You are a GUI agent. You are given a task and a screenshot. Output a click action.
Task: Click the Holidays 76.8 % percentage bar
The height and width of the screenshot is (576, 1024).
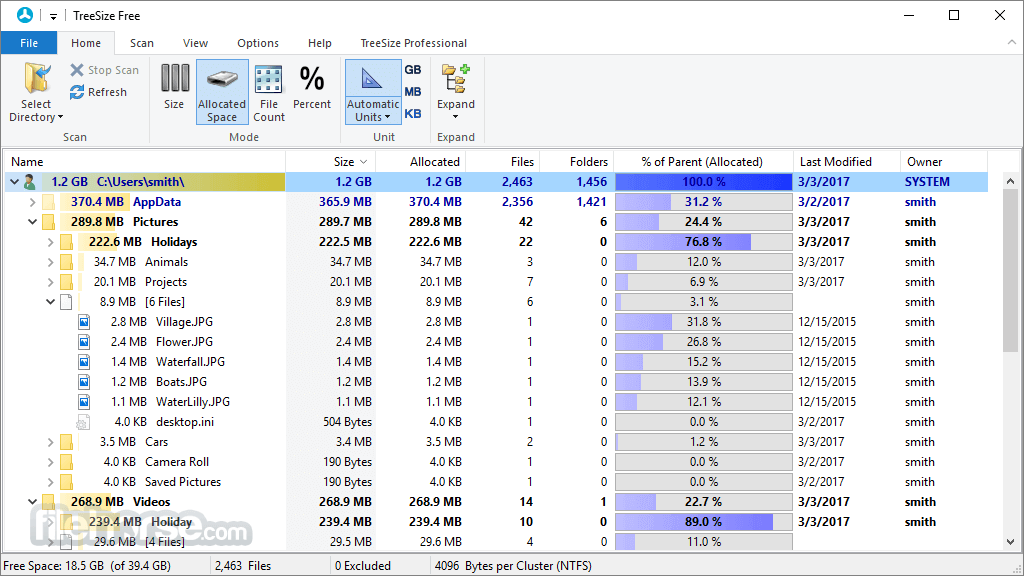(x=703, y=242)
